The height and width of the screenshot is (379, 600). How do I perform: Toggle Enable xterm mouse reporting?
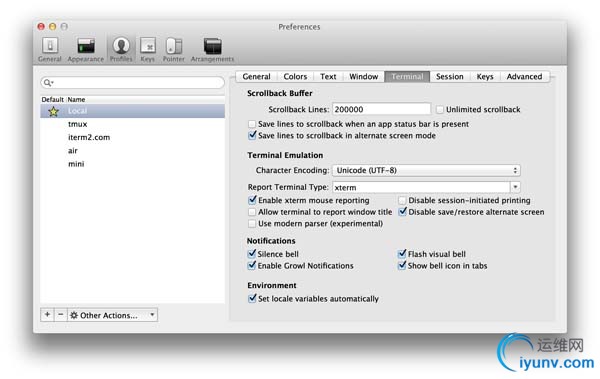(252, 200)
